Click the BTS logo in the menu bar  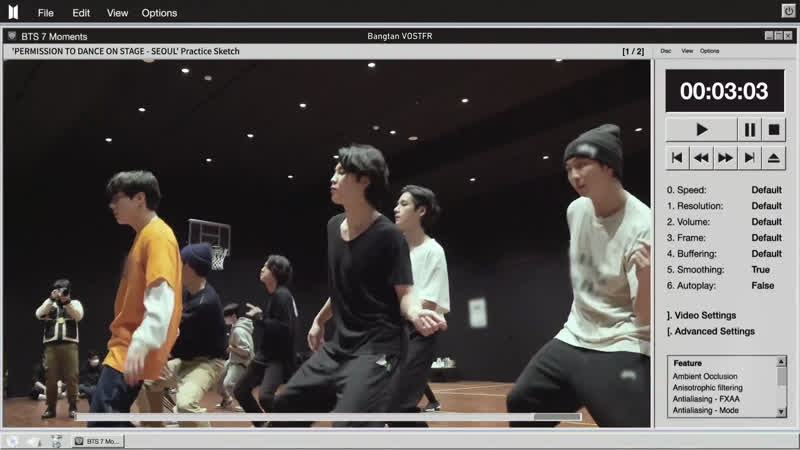[x=13, y=12]
